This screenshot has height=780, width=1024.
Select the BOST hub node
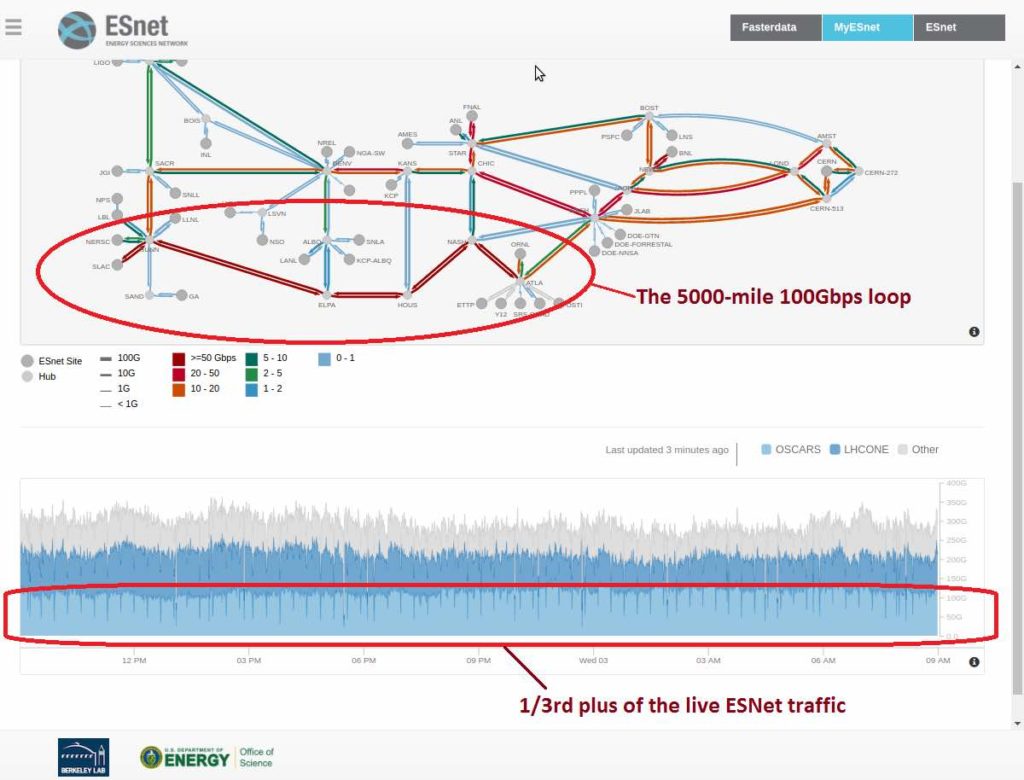pos(649,117)
